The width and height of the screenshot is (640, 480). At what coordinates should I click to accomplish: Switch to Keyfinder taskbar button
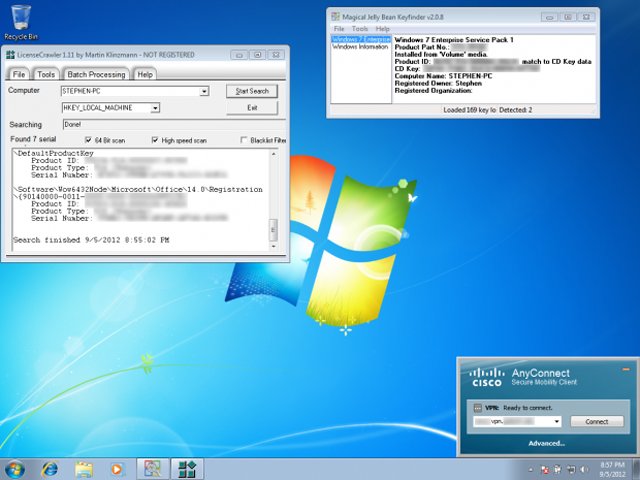pyautogui.click(x=152, y=469)
